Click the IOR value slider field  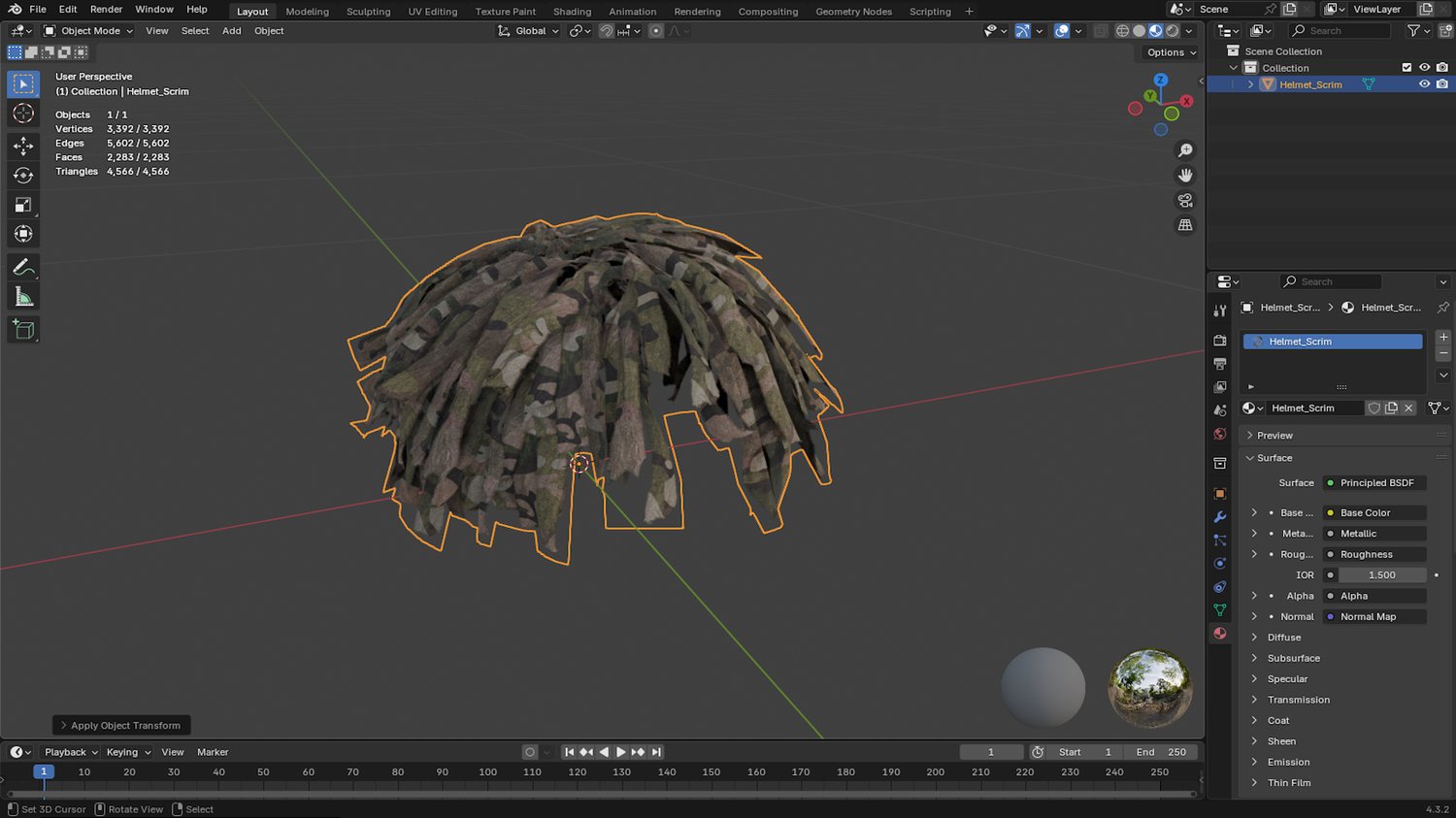[1381, 574]
